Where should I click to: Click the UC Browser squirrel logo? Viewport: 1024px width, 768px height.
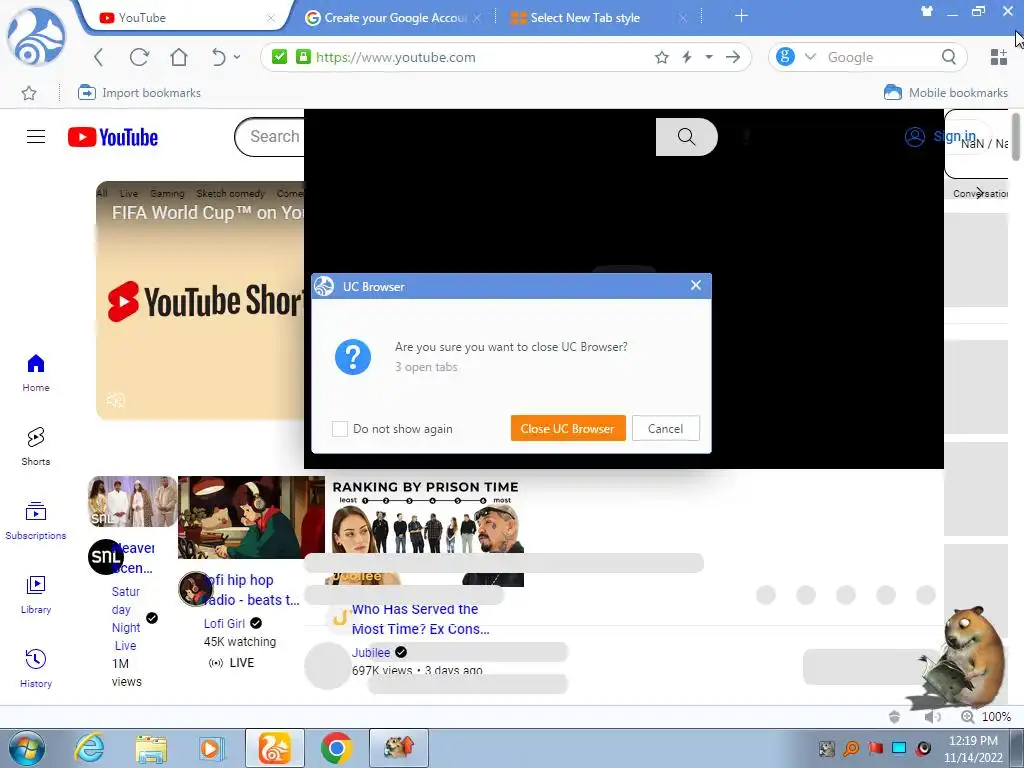tap(36, 37)
